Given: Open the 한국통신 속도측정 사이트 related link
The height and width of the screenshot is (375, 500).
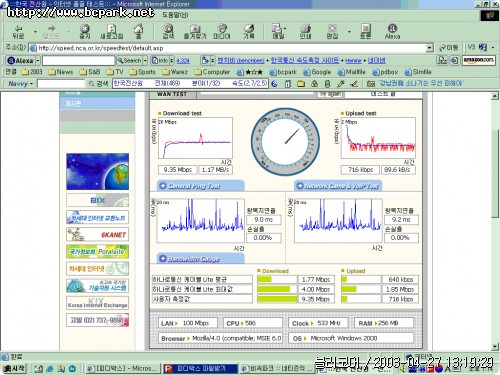Looking at the screenshot, I should click(x=305, y=60).
